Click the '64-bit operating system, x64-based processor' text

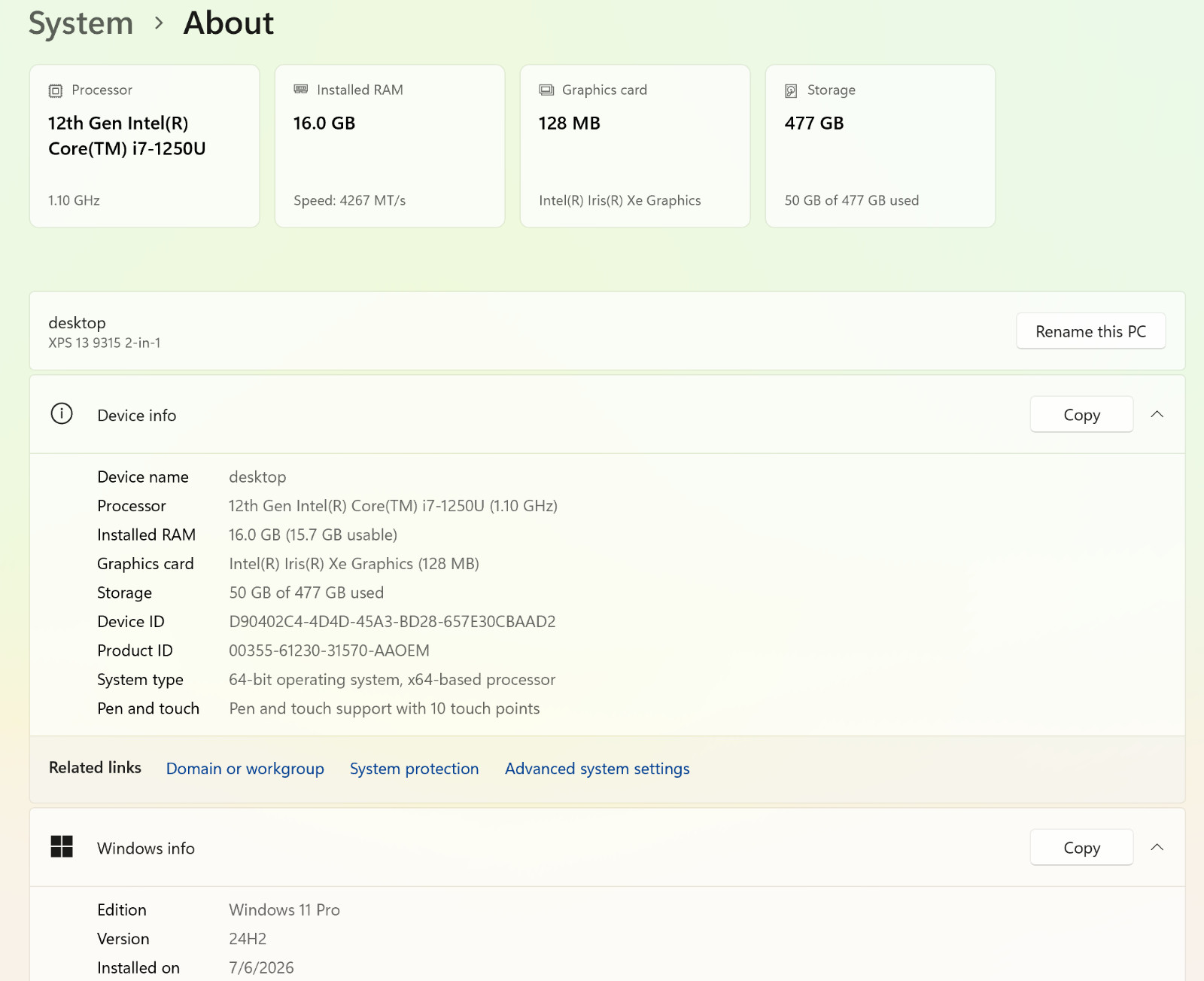pos(392,680)
